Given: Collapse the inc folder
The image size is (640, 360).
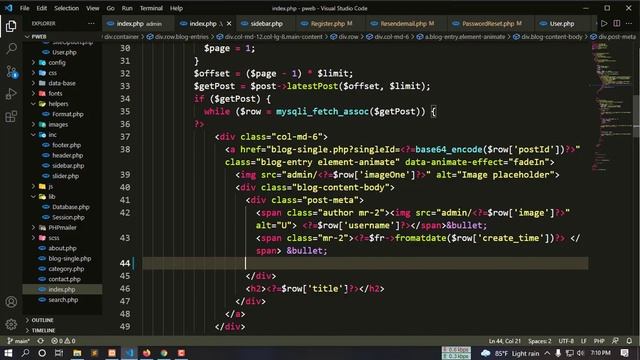Looking at the screenshot, I should tap(52, 135).
